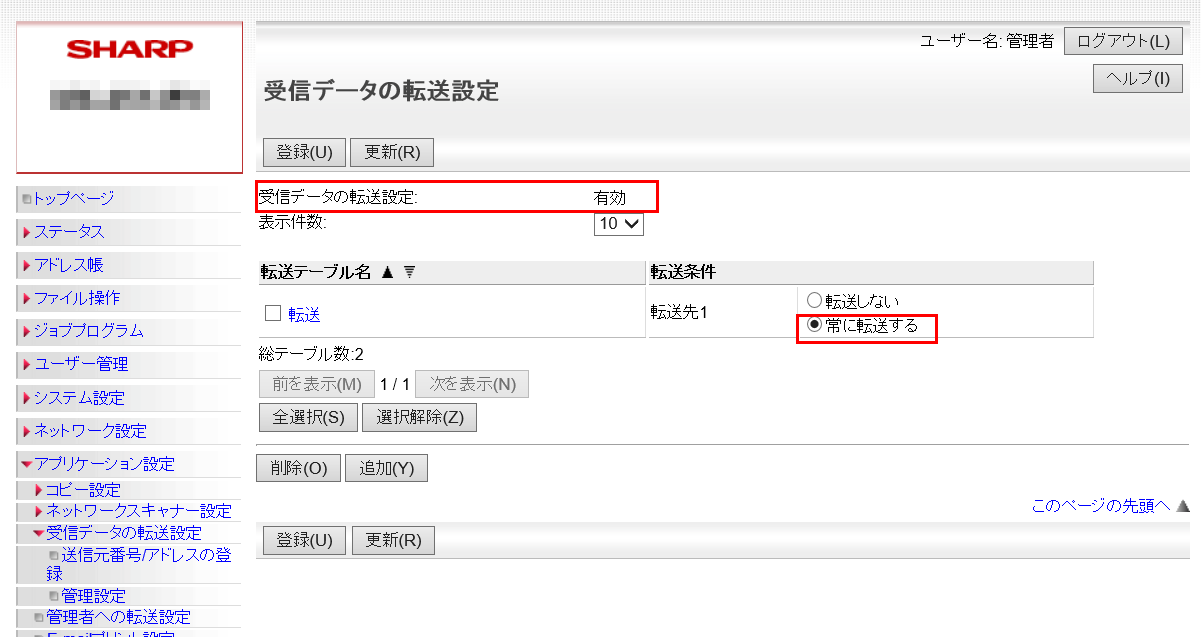Expand the アドレス帳 menu section
The width and height of the screenshot is (1201, 637).
pos(69,265)
